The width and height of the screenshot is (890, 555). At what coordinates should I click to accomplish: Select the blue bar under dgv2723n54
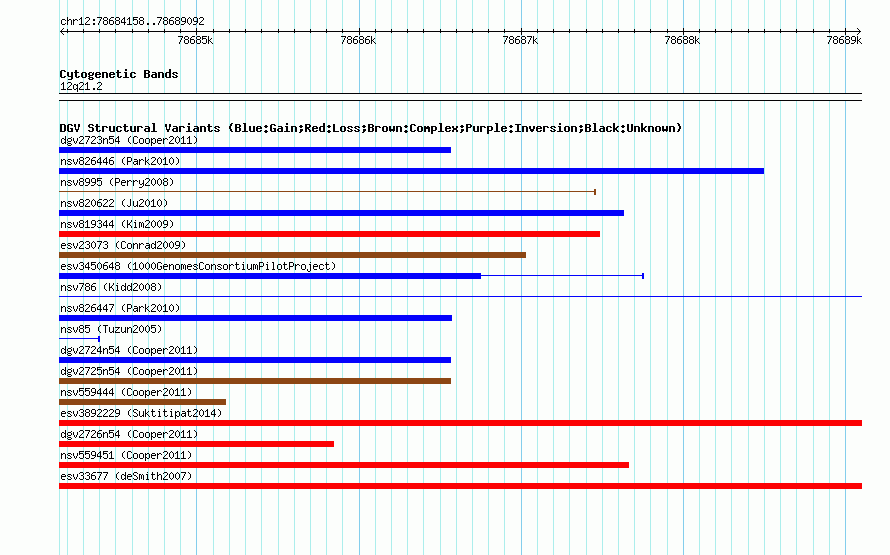click(x=255, y=150)
